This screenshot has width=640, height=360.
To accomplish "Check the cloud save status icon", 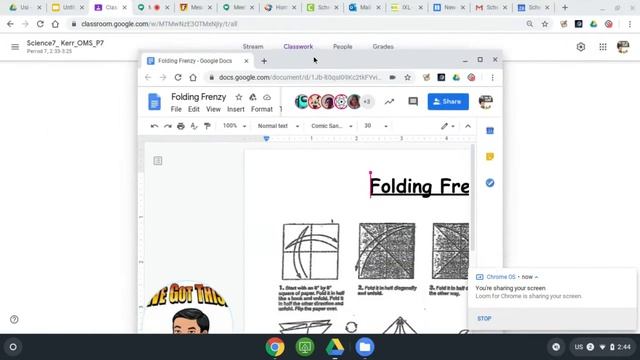I will [267, 97].
